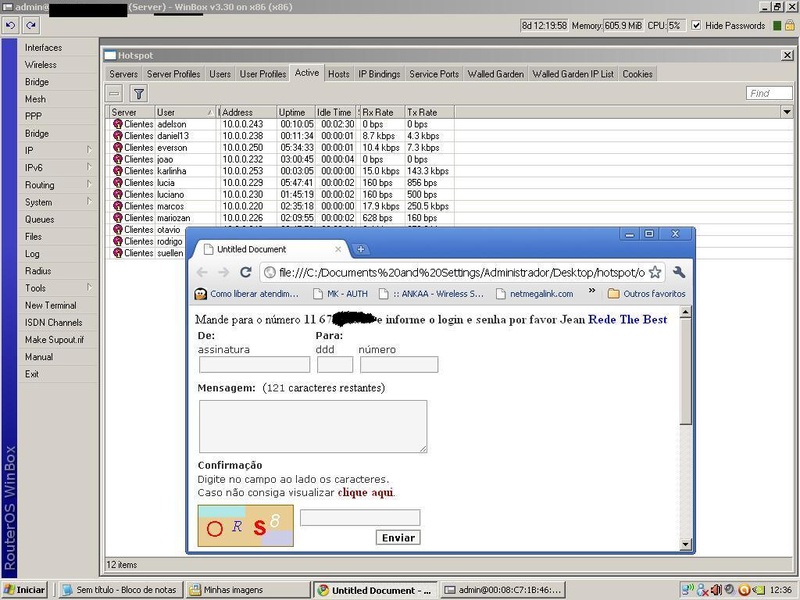The width and height of the screenshot is (800, 600).
Task: Switch to the Cookies tab
Action: pyautogui.click(x=637, y=74)
